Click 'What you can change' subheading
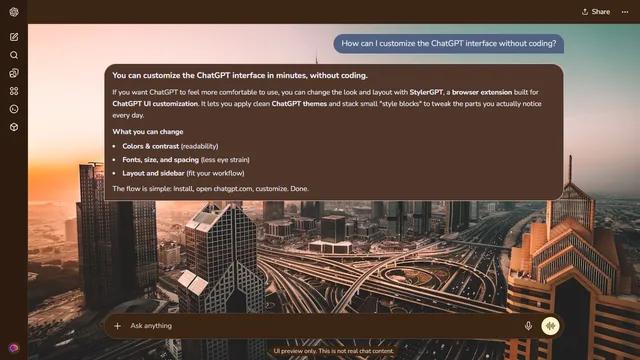This screenshot has width=640, height=360. [148, 132]
